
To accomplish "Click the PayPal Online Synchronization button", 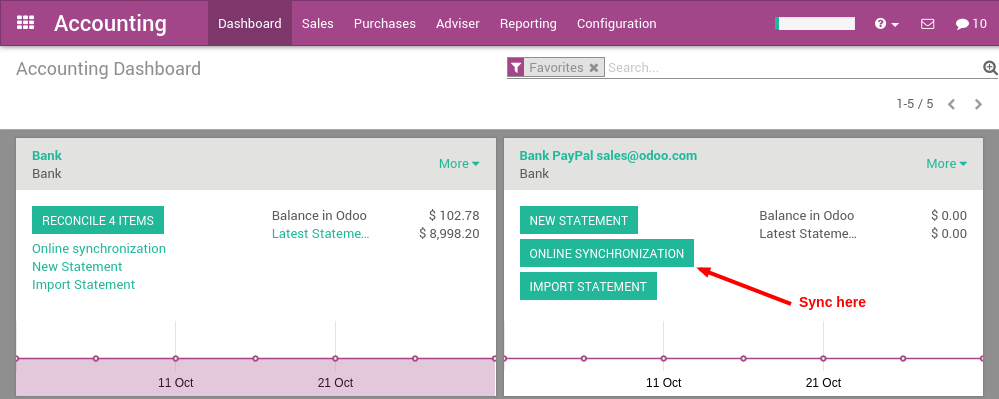I will (x=607, y=253).
